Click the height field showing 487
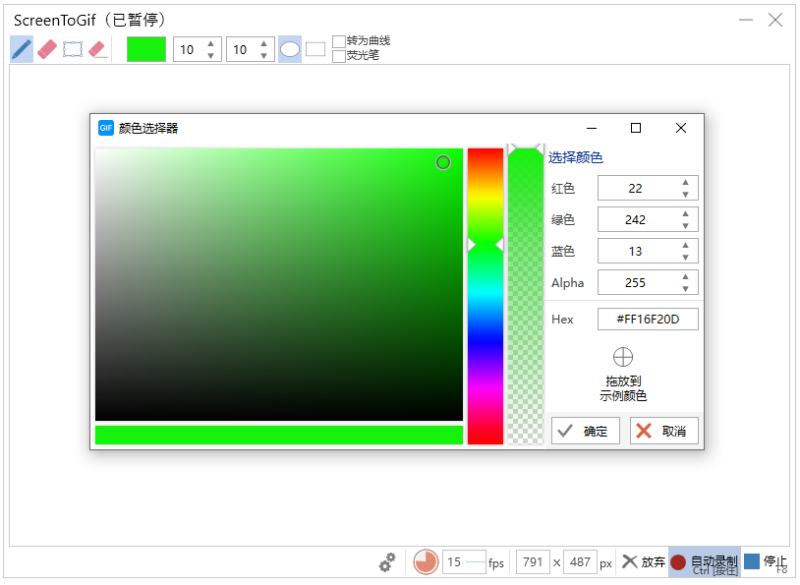This screenshot has height=585, width=800. (x=580, y=562)
